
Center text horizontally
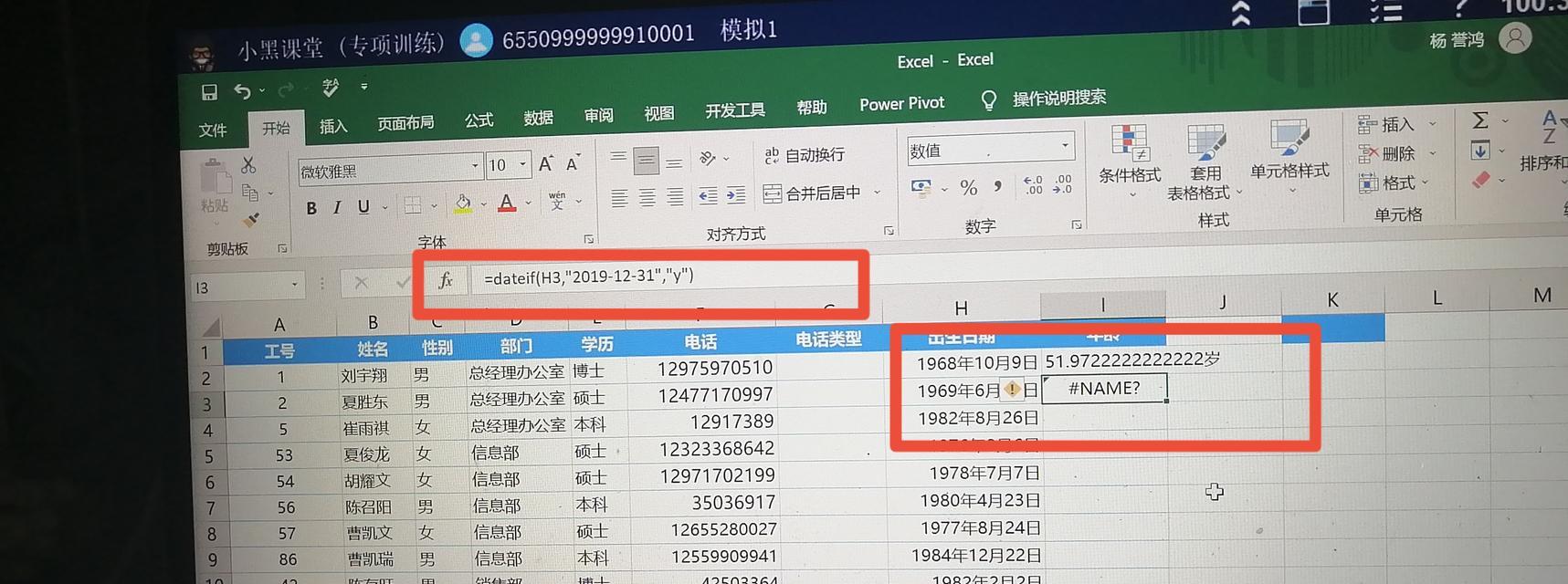click(647, 197)
